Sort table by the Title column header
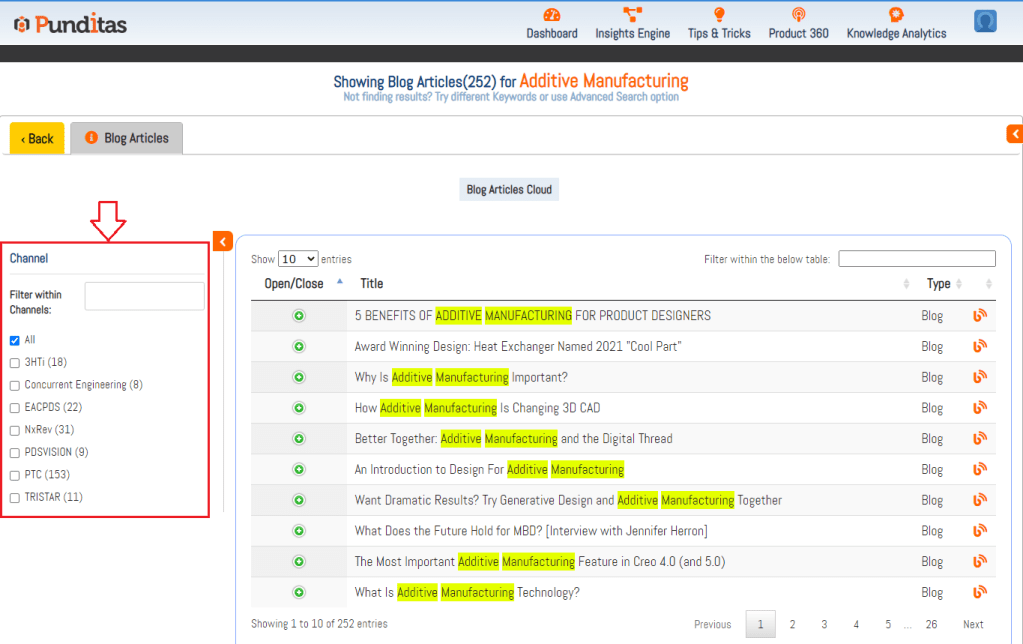This screenshot has width=1023, height=644. coord(372,284)
